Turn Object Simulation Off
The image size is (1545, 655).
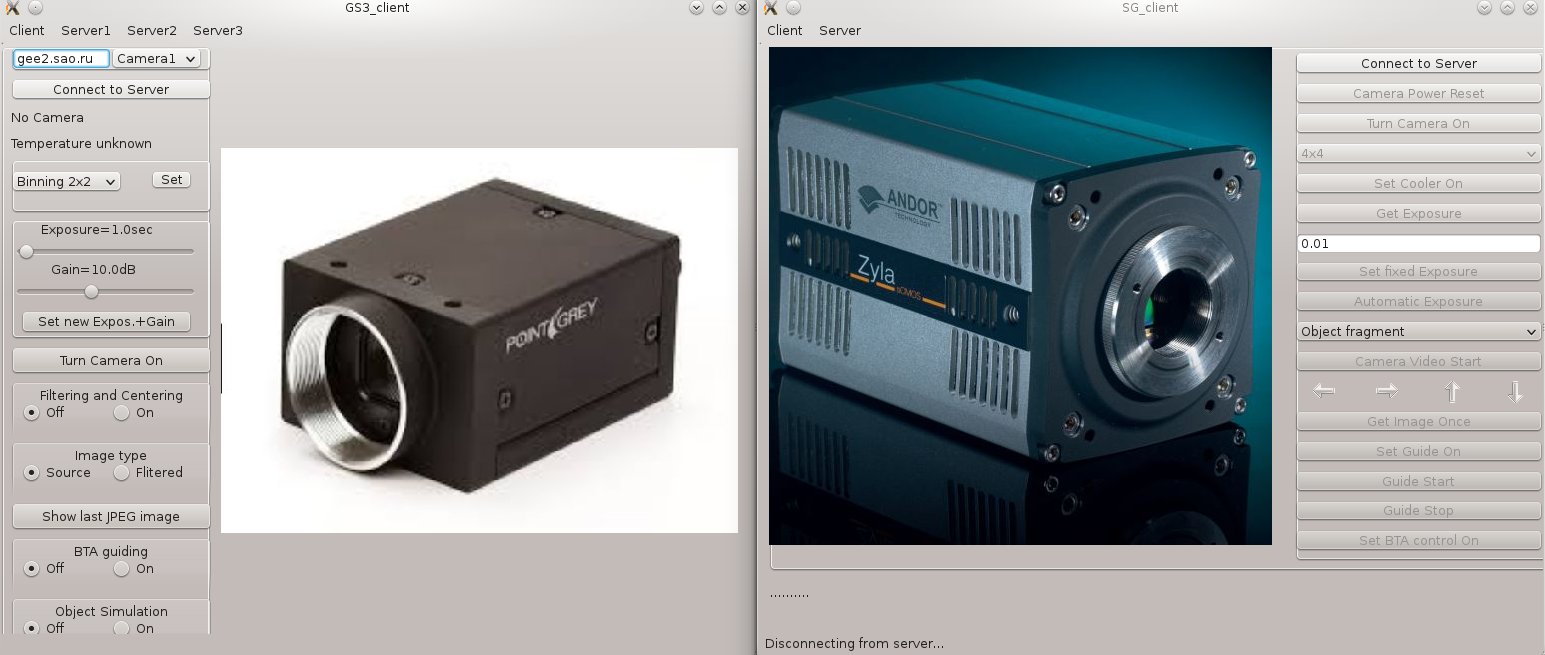31,628
